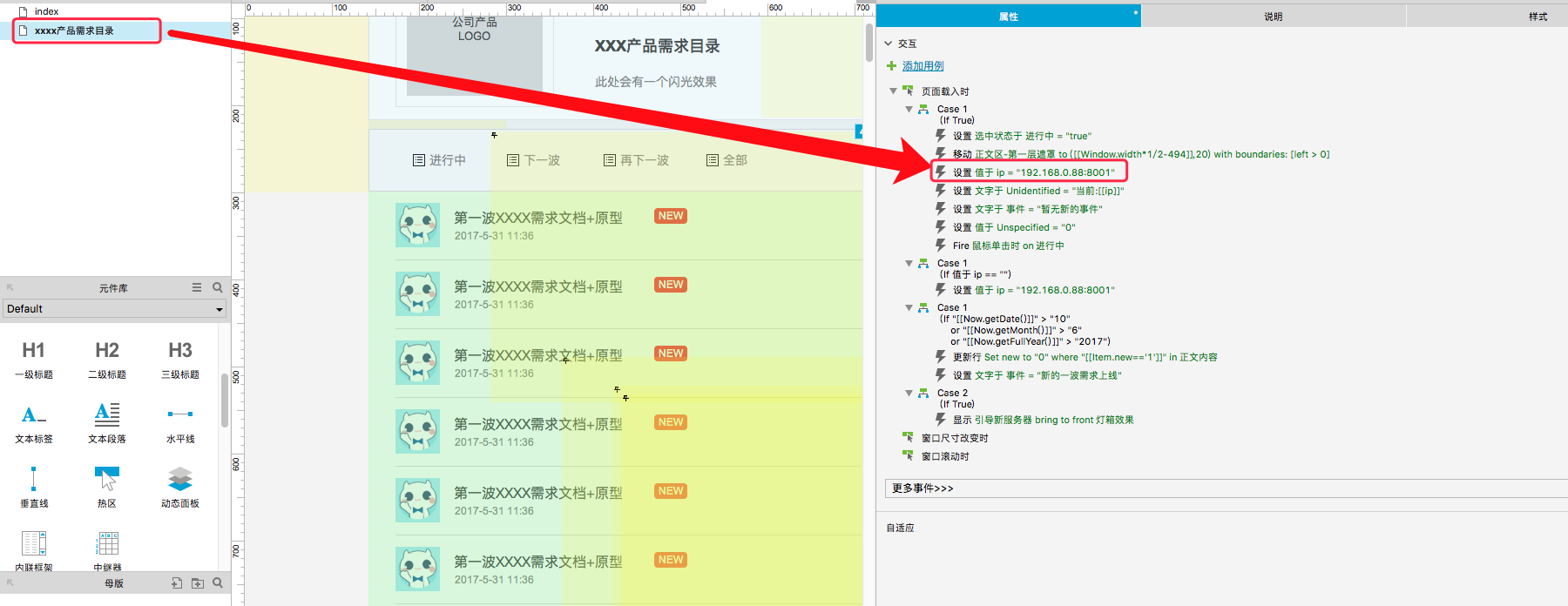The width and height of the screenshot is (1568, 606).
Task: Select the 动态面板 dynamic panel widget
Action: 180,488
